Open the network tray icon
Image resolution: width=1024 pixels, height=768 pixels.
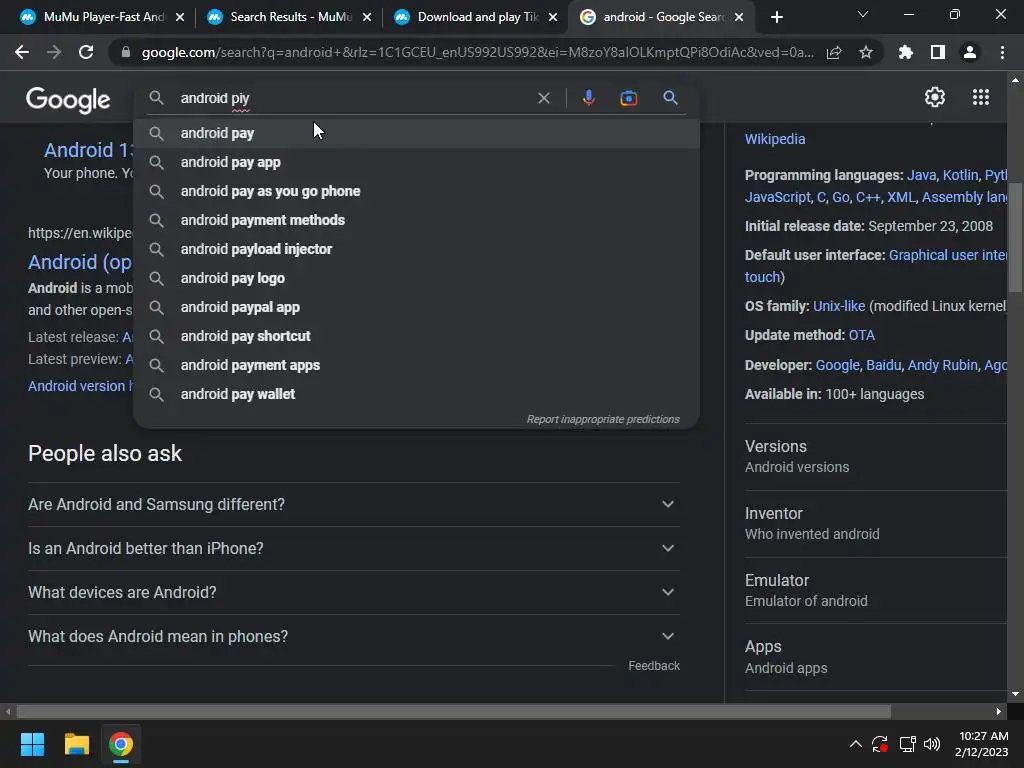click(x=907, y=744)
